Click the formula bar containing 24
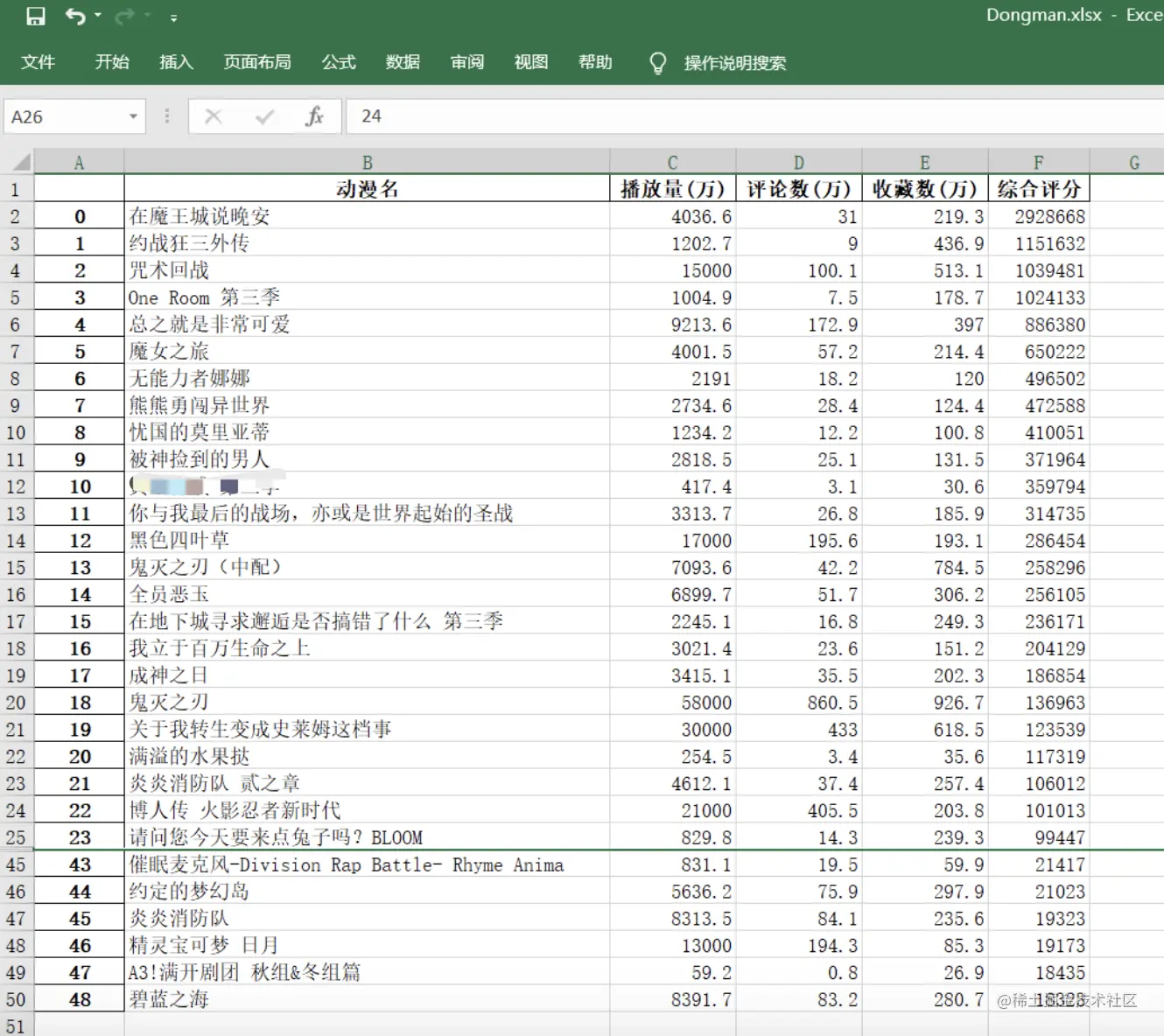 (x=755, y=116)
